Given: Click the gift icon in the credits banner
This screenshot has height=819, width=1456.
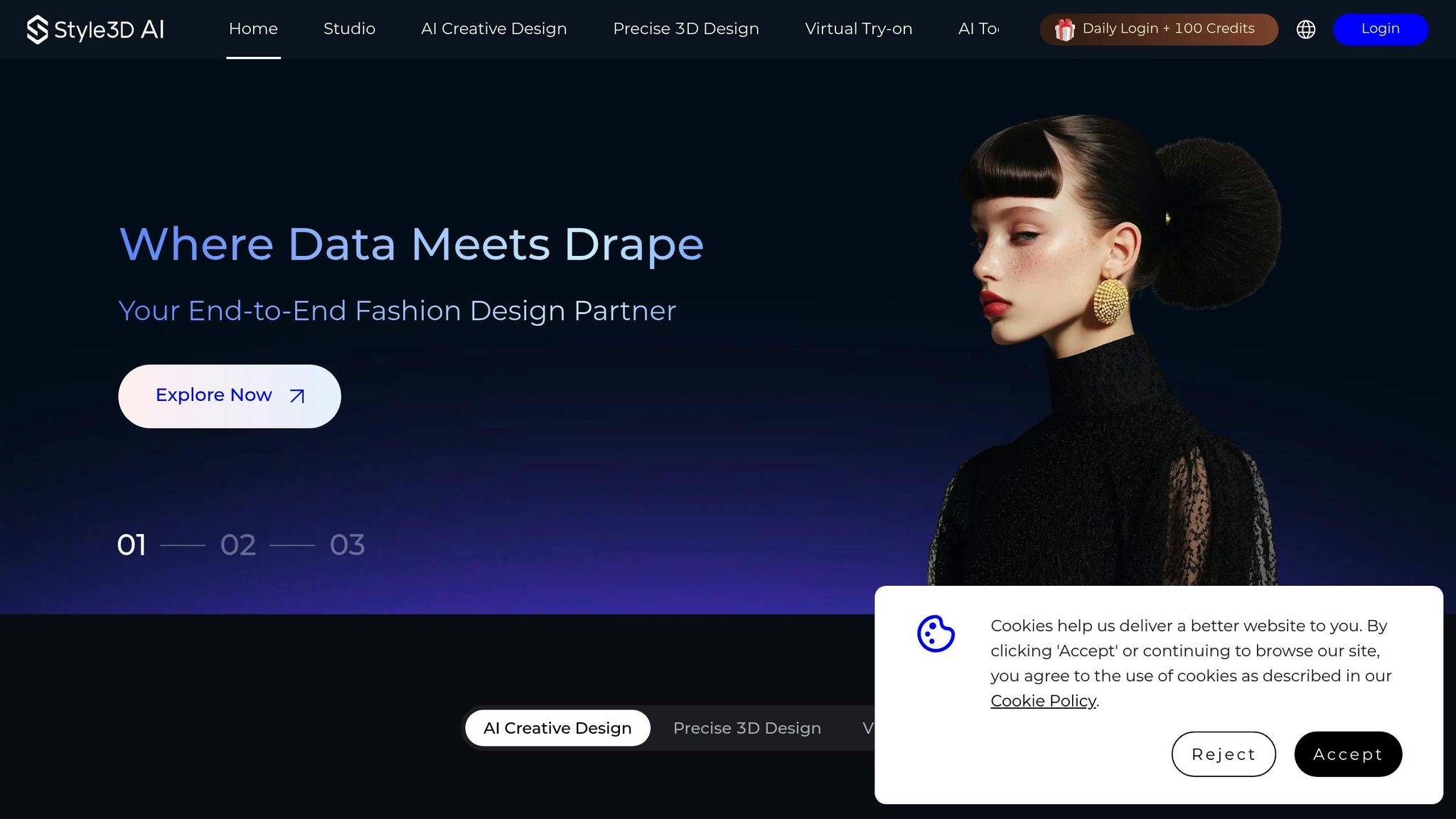Looking at the screenshot, I should [x=1064, y=30].
